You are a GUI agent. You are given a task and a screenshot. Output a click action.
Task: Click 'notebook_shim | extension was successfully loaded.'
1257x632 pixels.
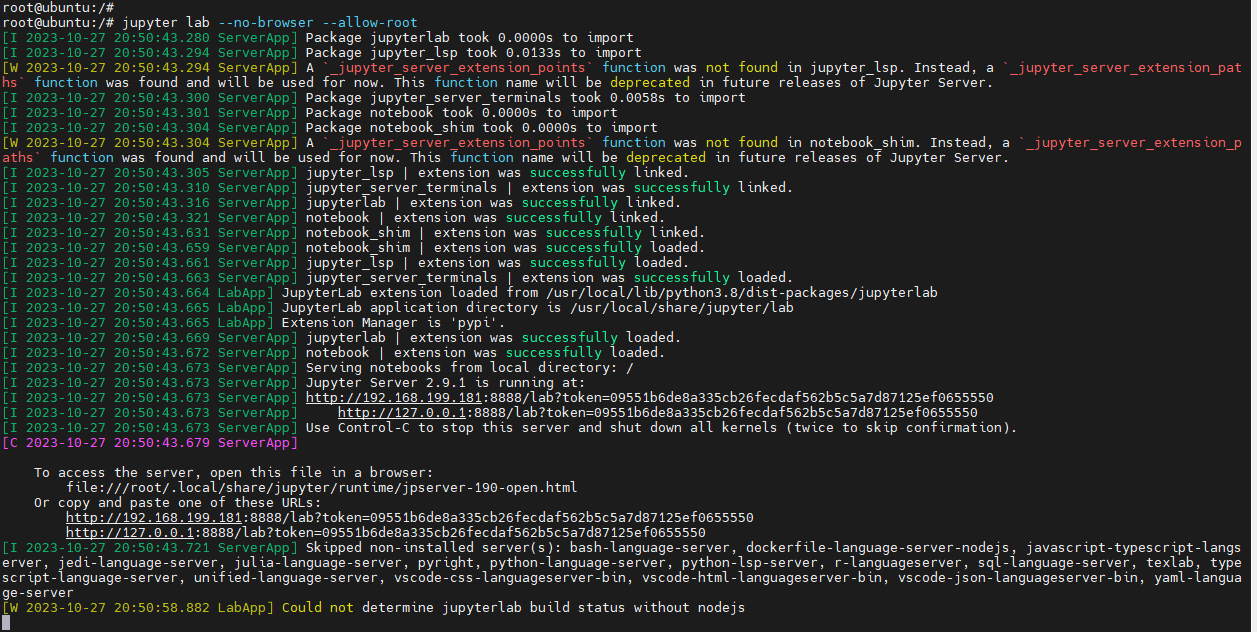pyautogui.click(x=505, y=247)
